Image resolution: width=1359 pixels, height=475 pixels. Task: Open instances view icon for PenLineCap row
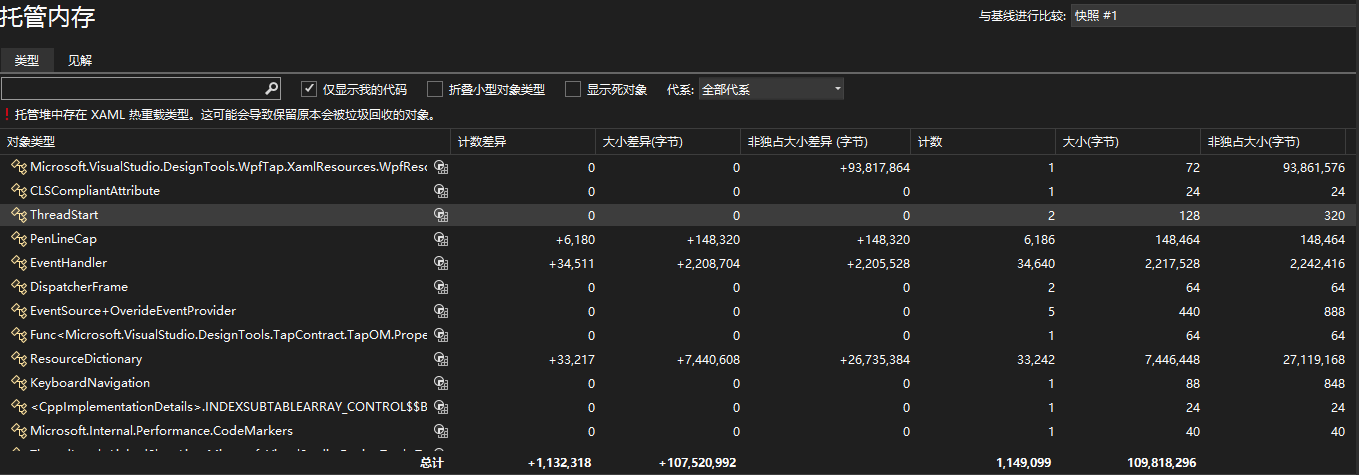point(440,239)
